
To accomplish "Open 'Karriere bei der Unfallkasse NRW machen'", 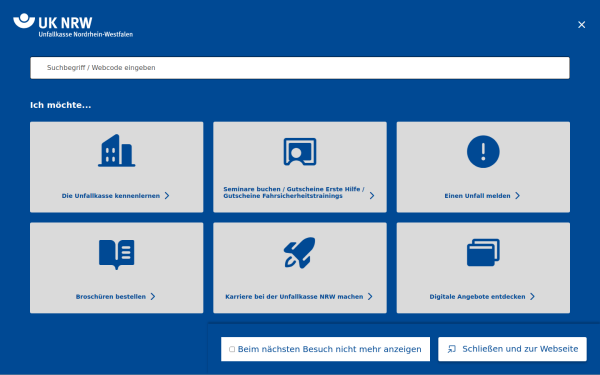I will 294,297.
